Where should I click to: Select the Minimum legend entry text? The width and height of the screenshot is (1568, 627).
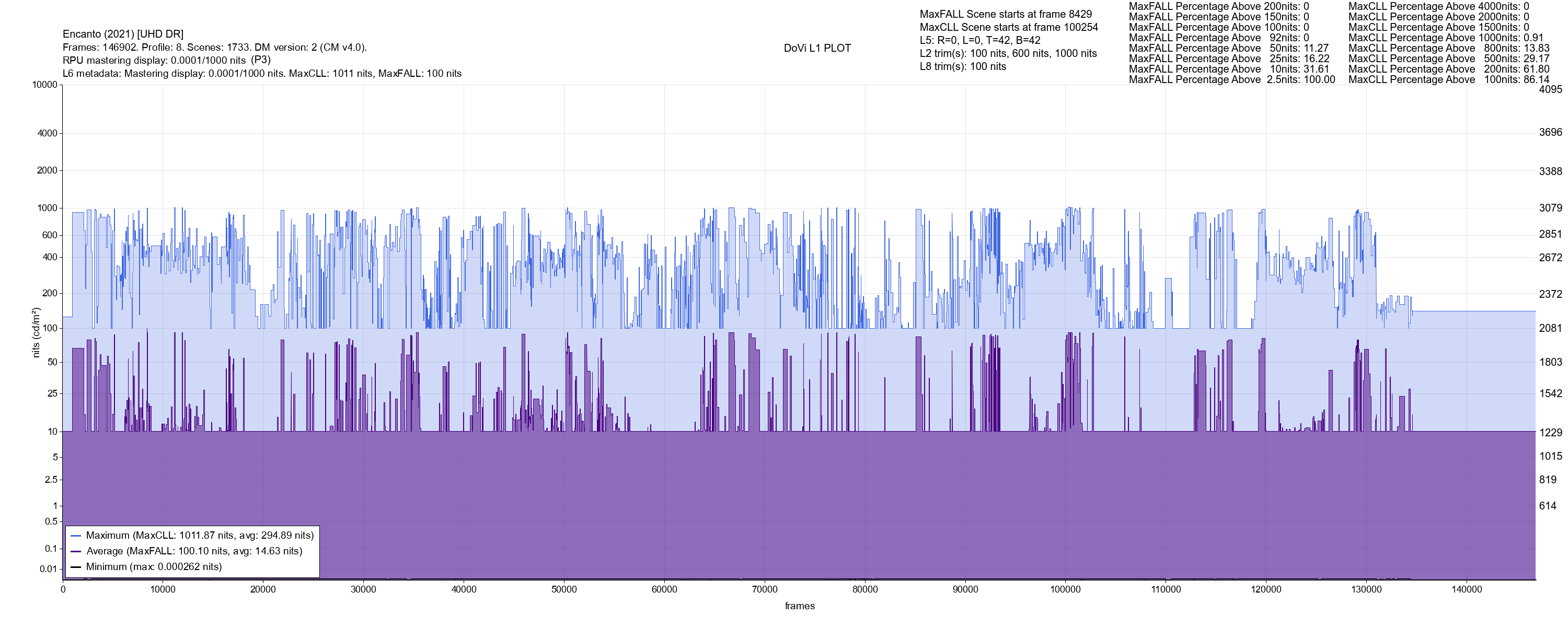[154, 567]
